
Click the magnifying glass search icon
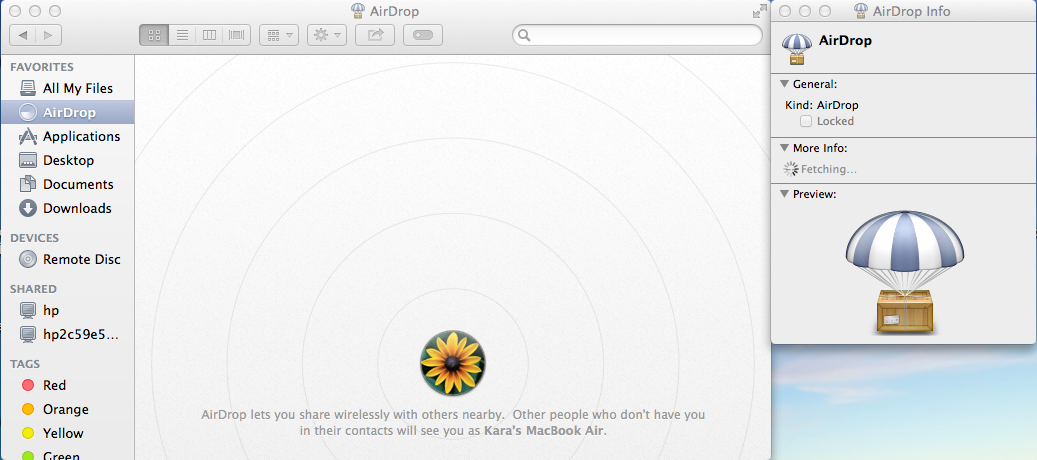click(524, 35)
